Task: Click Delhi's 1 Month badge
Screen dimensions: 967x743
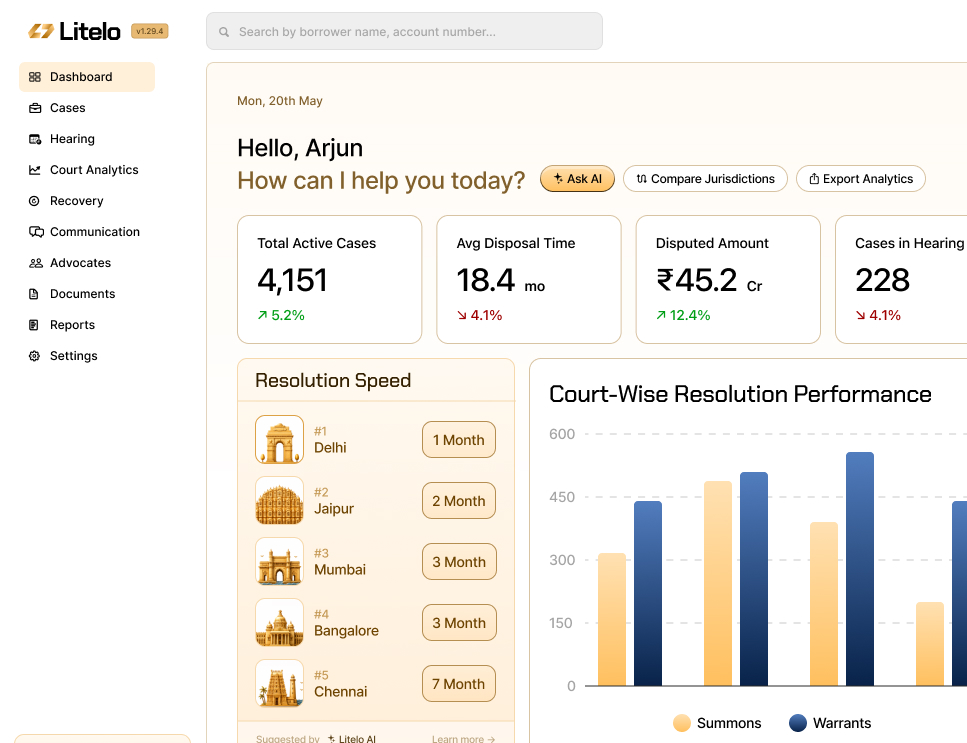Action: point(459,440)
